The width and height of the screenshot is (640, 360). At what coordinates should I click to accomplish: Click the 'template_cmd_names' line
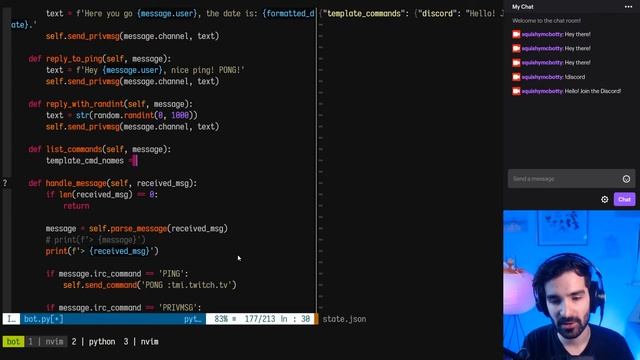(x=91, y=160)
